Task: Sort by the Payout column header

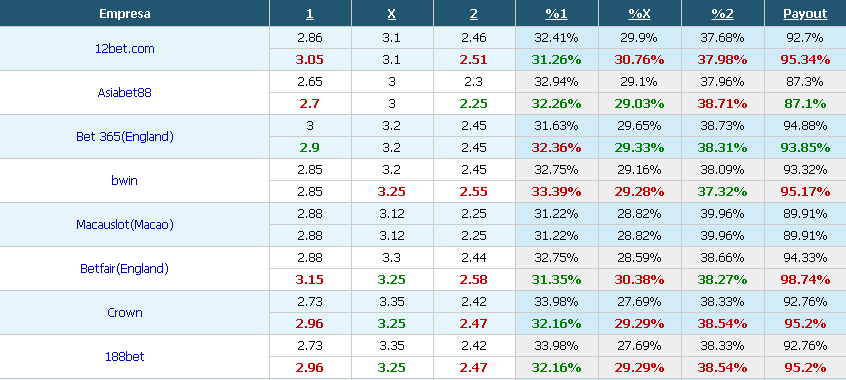Action: (805, 14)
